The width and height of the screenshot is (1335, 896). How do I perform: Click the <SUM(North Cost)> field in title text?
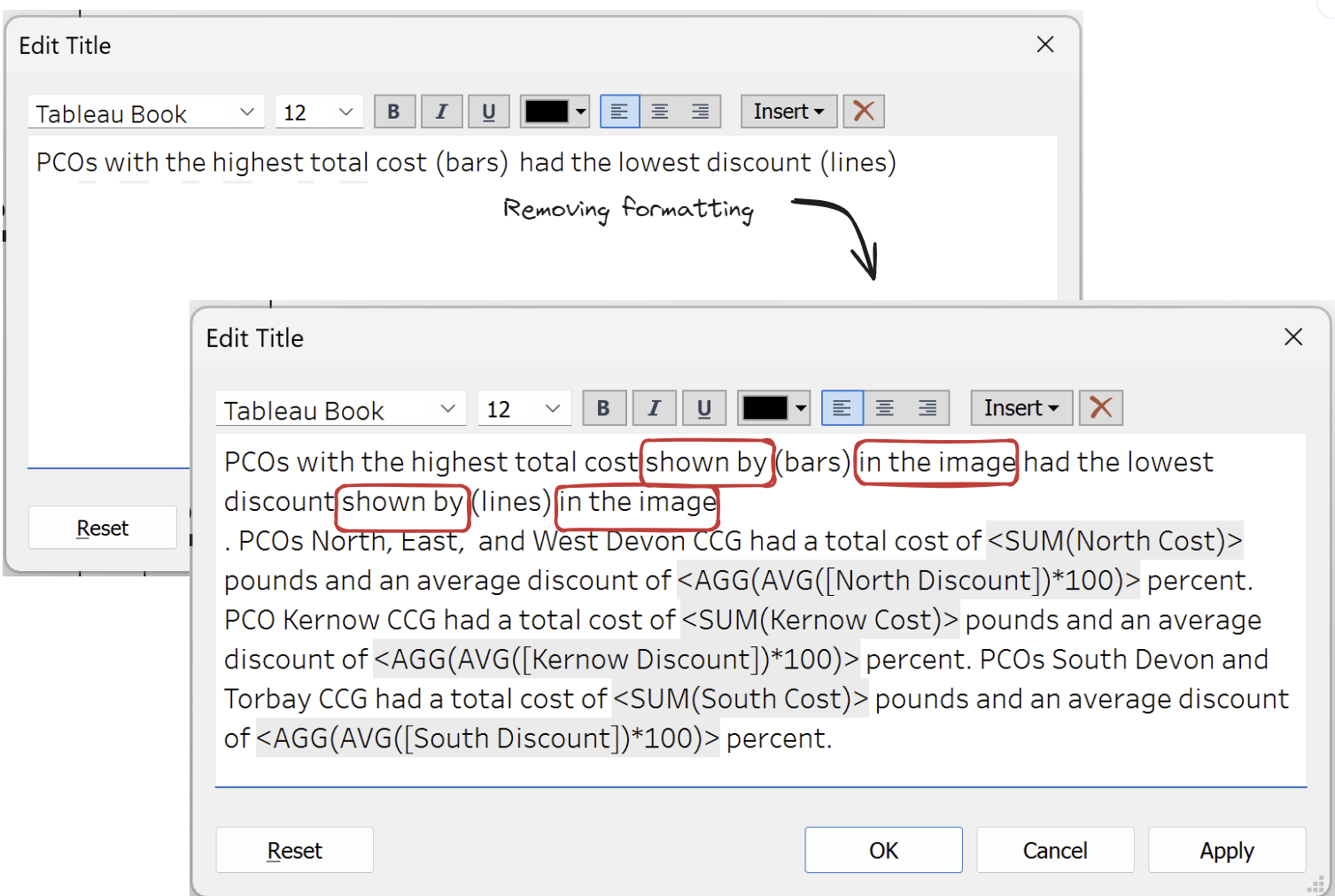click(1114, 540)
